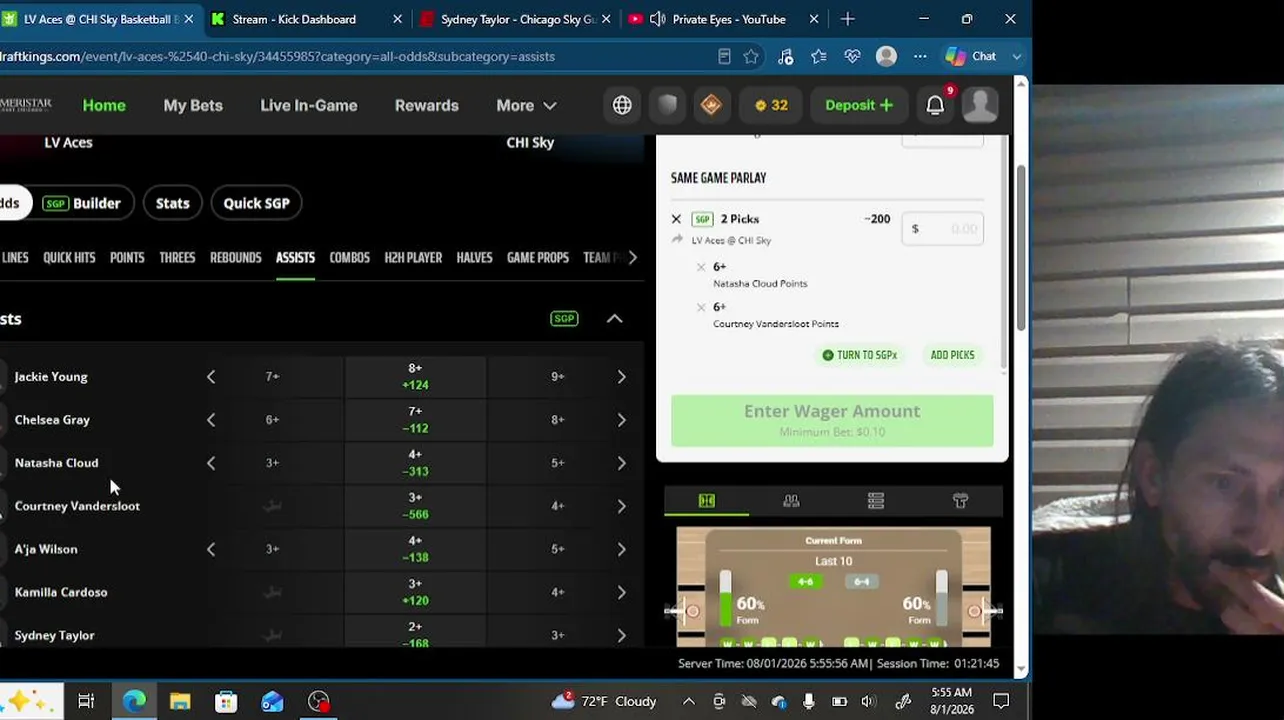Remove Natasha Cloud Points 6+ pick
This screenshot has width=1284, height=720.
(701, 267)
